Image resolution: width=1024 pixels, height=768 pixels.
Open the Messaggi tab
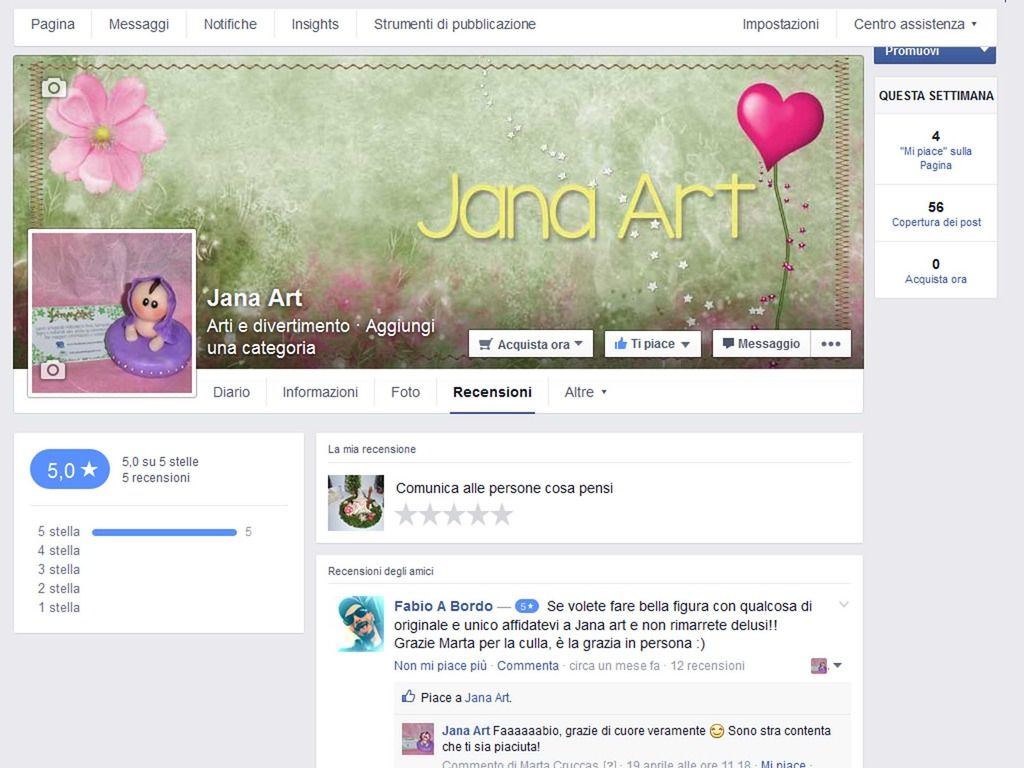click(x=138, y=24)
